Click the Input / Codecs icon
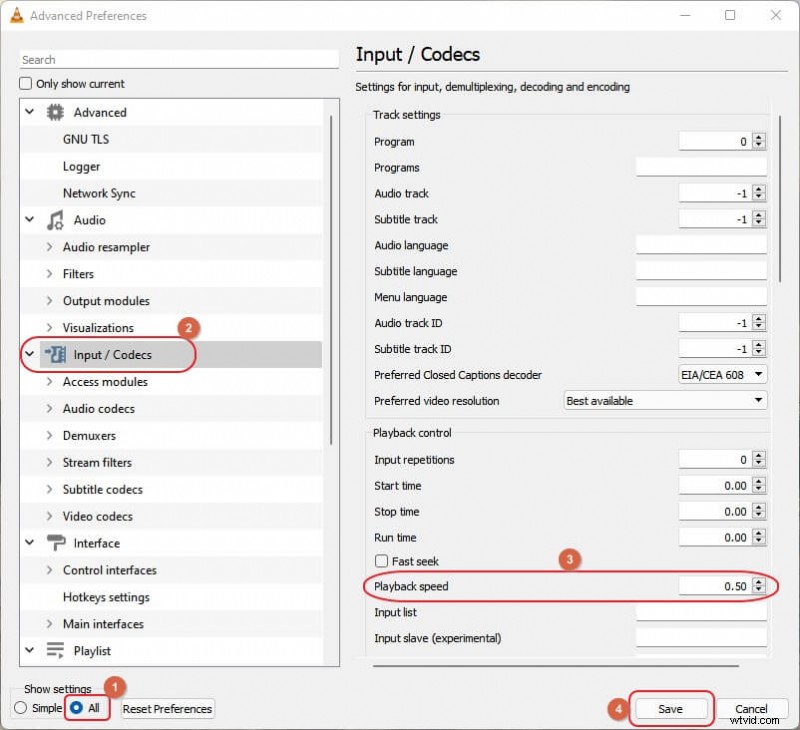This screenshot has width=800, height=730. click(53, 354)
